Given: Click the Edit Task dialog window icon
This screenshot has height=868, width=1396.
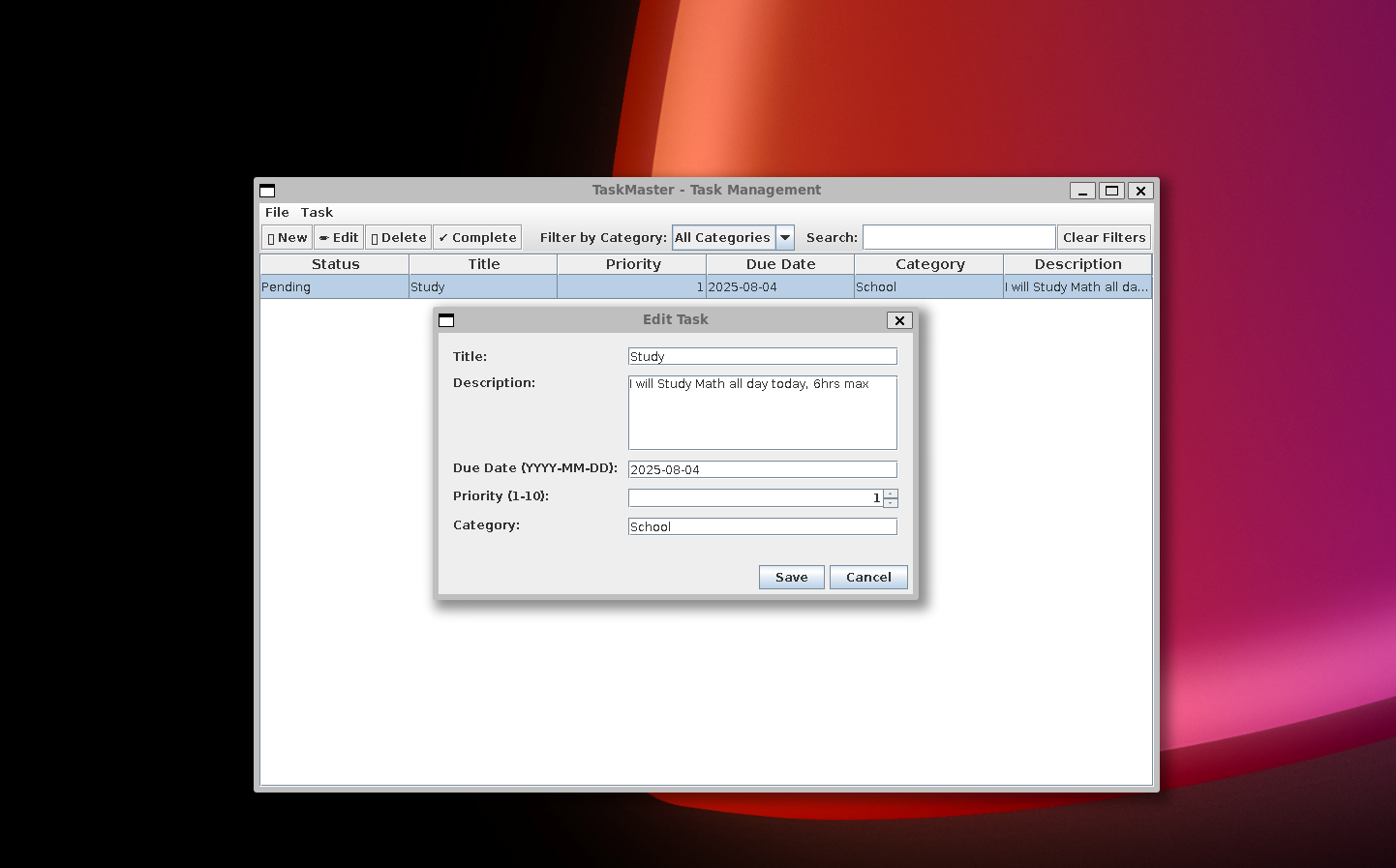Looking at the screenshot, I should click(446, 319).
